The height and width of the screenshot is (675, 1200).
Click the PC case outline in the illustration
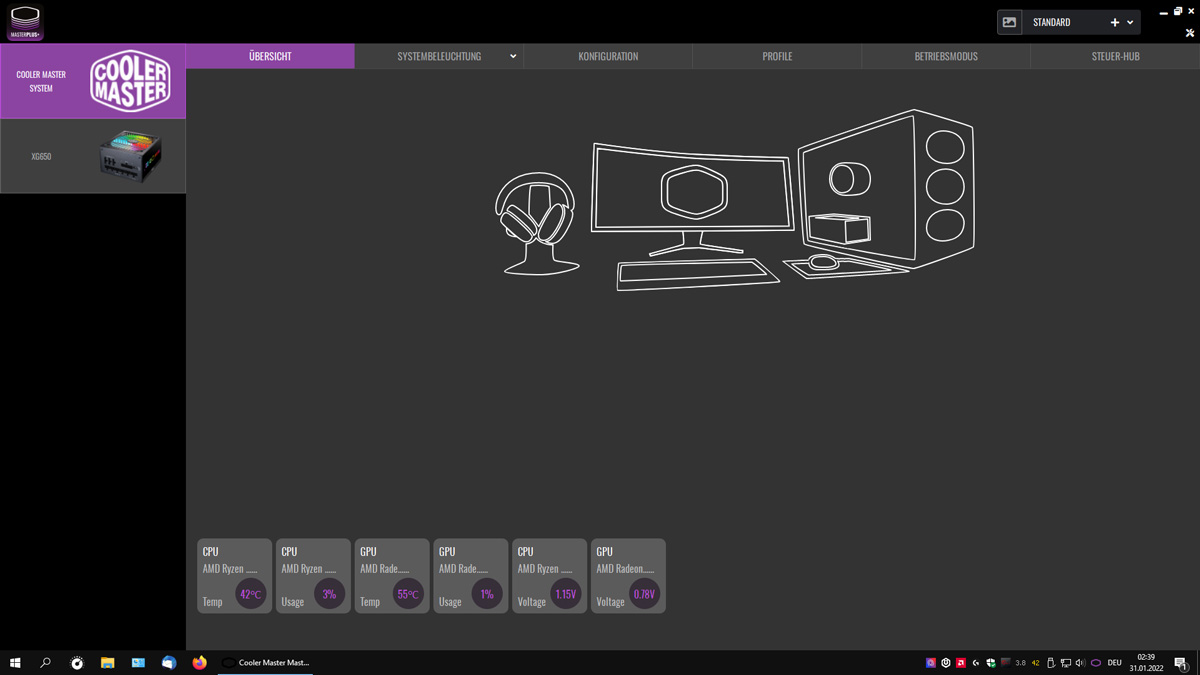[886, 188]
